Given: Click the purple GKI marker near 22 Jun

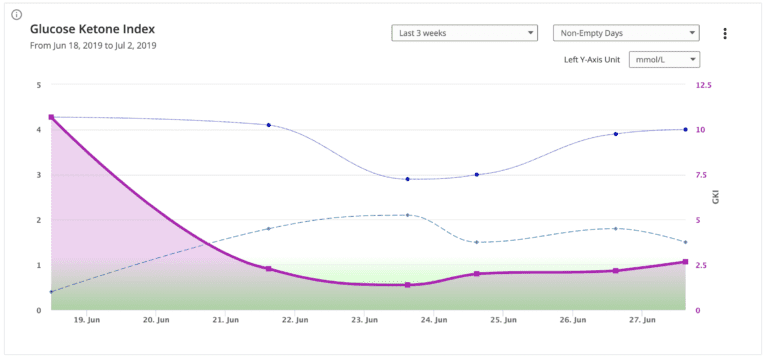Looking at the screenshot, I should [268, 269].
